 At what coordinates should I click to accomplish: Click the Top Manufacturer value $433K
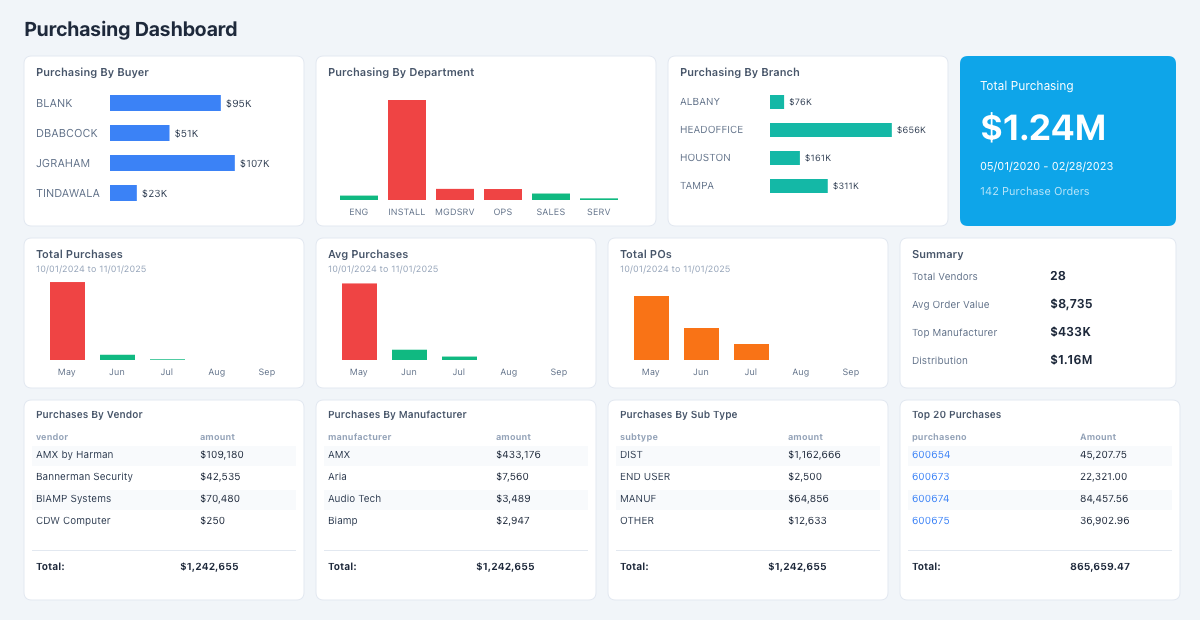click(x=1070, y=332)
